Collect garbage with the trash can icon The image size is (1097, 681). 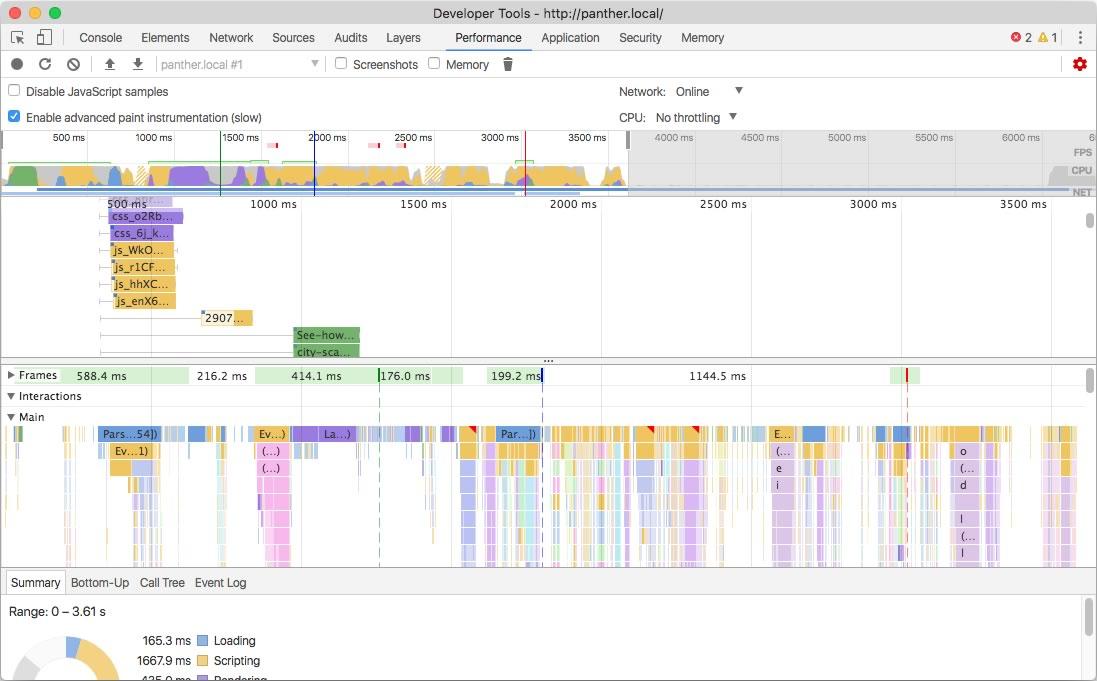[508, 64]
